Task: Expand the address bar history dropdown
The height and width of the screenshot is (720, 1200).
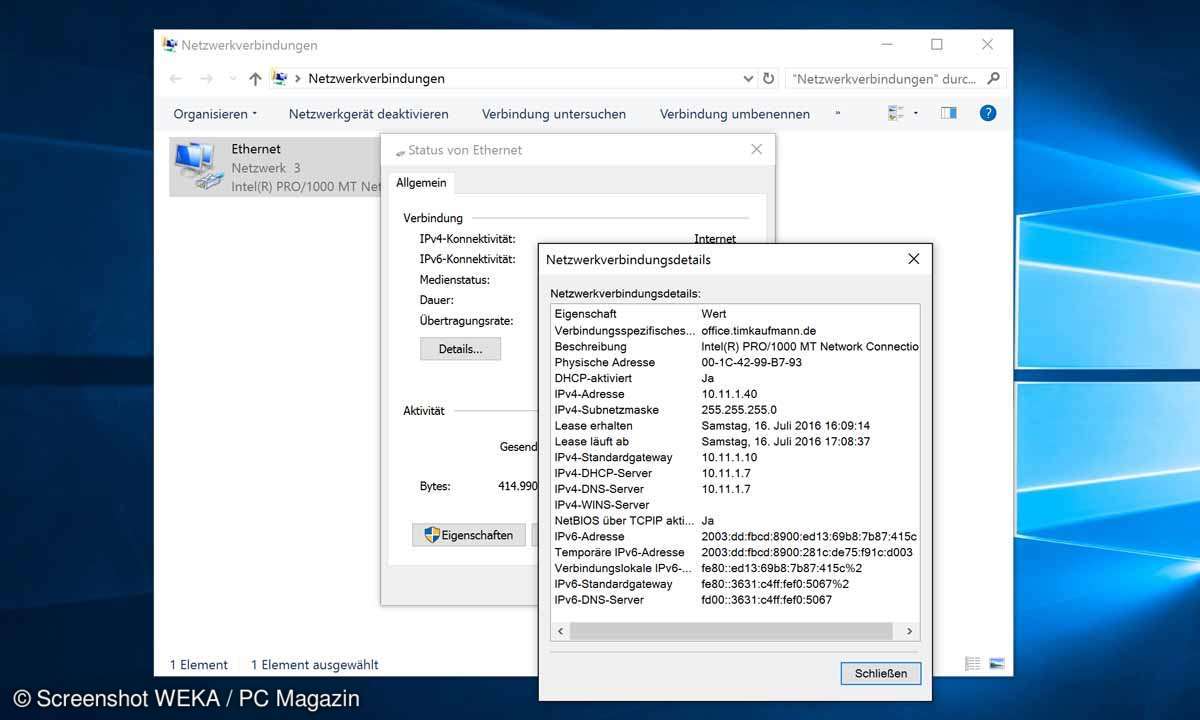Action: point(748,78)
